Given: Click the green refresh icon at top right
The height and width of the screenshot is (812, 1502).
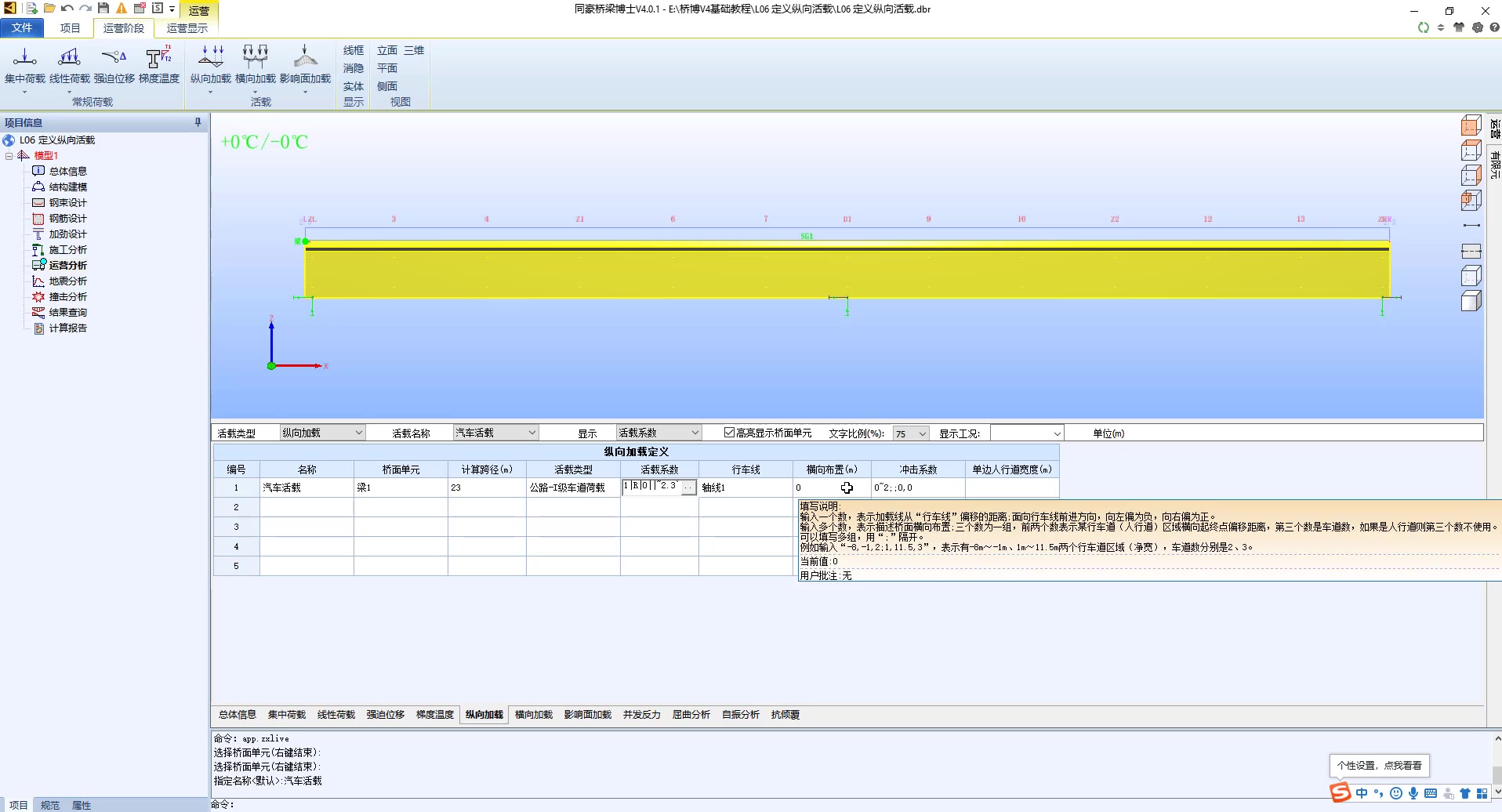Looking at the screenshot, I should tap(1424, 27).
